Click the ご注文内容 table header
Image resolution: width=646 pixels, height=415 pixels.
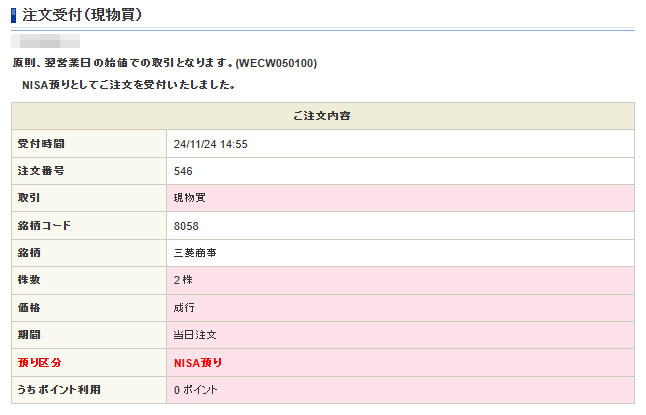pyautogui.click(x=322, y=116)
